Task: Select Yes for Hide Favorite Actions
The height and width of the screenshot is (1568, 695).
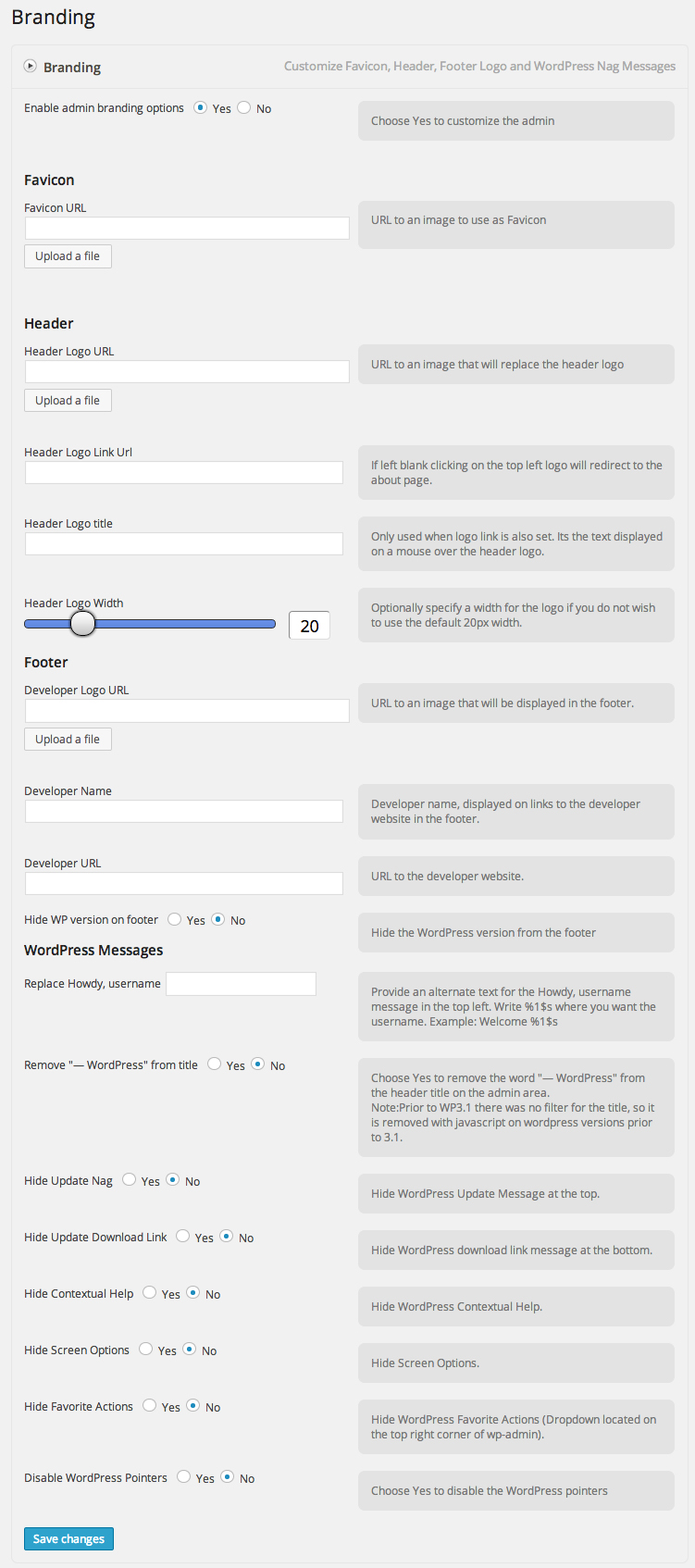Action: coord(150,1406)
